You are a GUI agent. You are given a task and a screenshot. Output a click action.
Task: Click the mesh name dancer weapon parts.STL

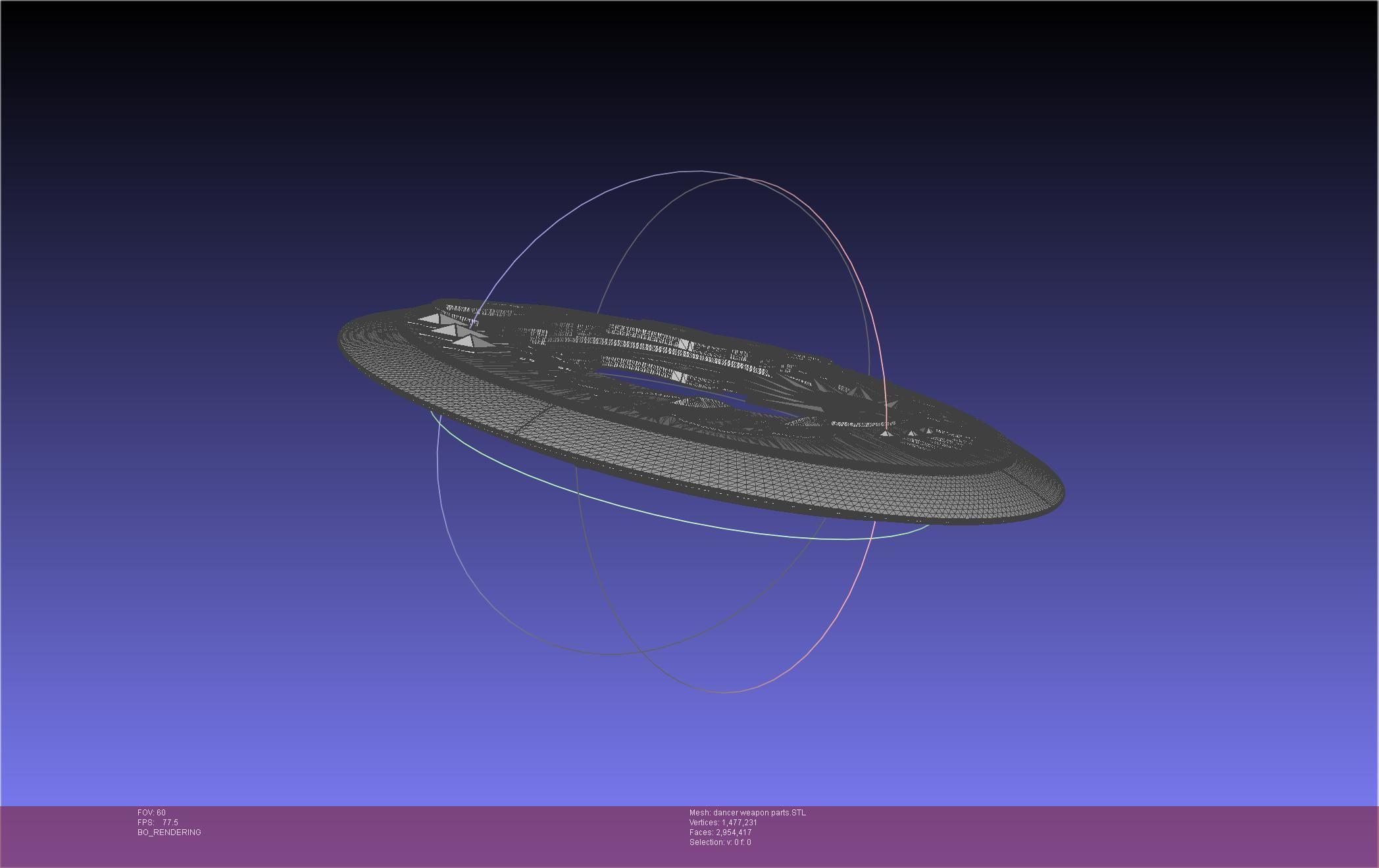[x=747, y=813]
